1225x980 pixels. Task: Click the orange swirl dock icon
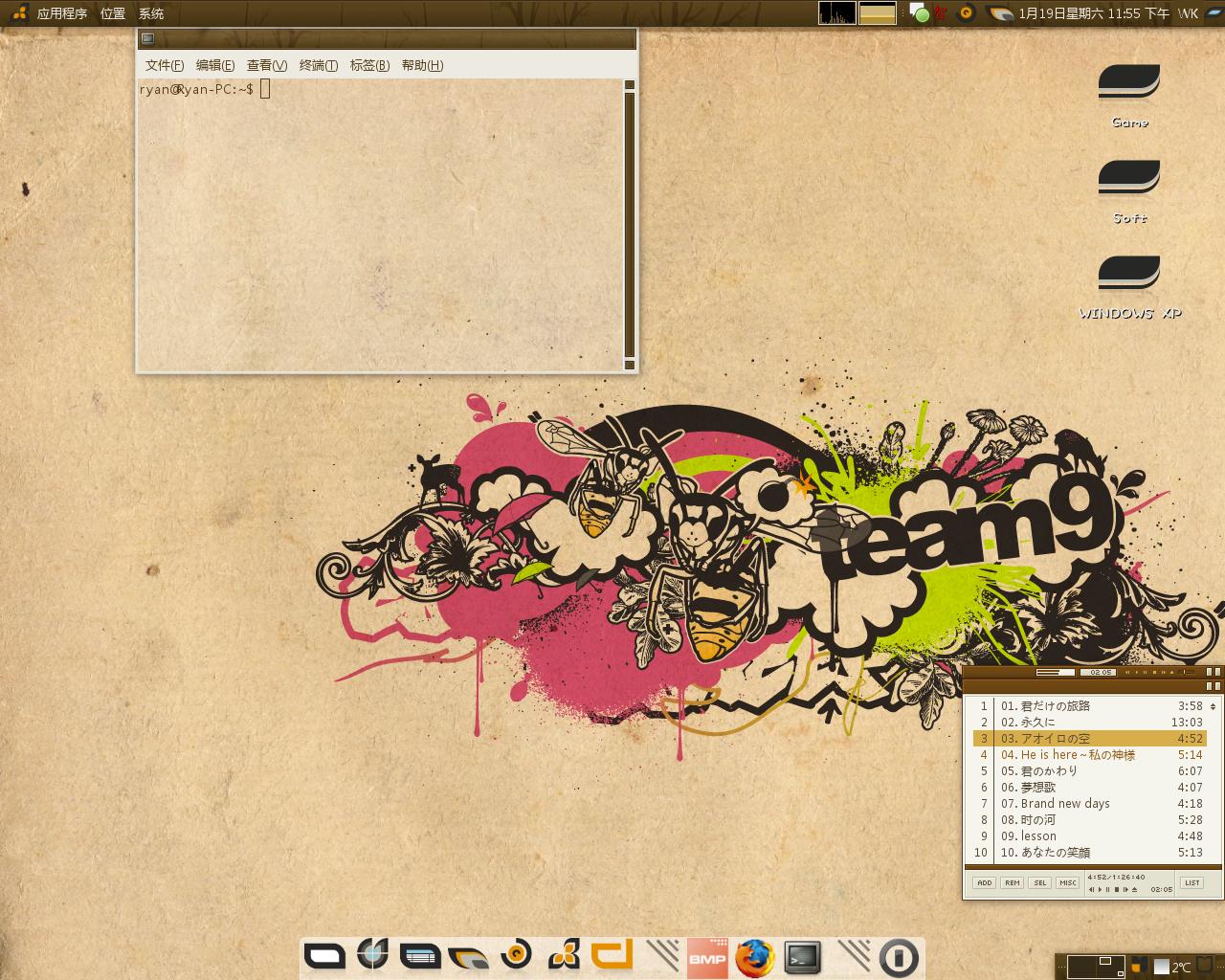[517, 954]
